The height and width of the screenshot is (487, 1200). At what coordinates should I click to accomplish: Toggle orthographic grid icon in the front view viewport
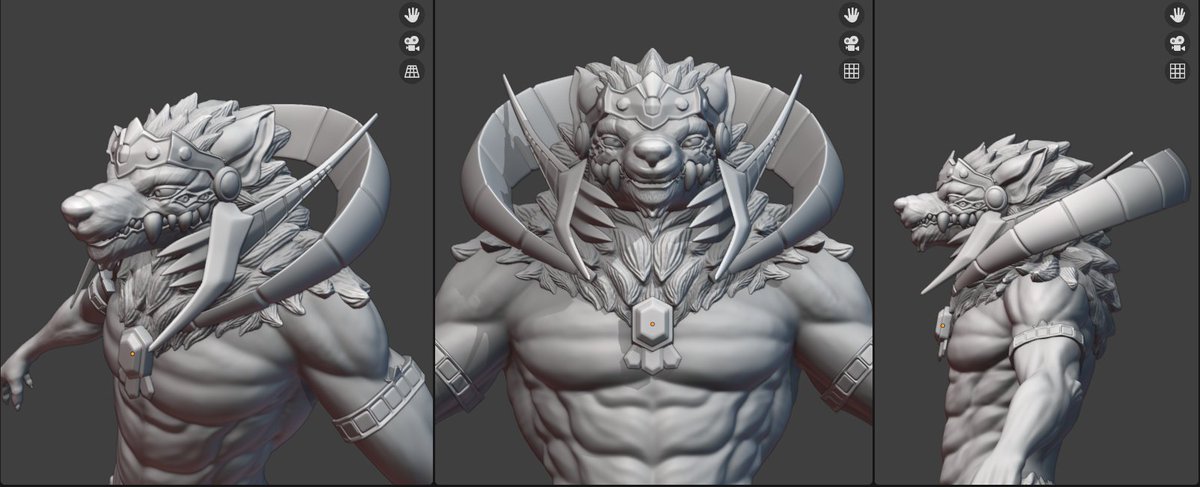click(x=851, y=71)
